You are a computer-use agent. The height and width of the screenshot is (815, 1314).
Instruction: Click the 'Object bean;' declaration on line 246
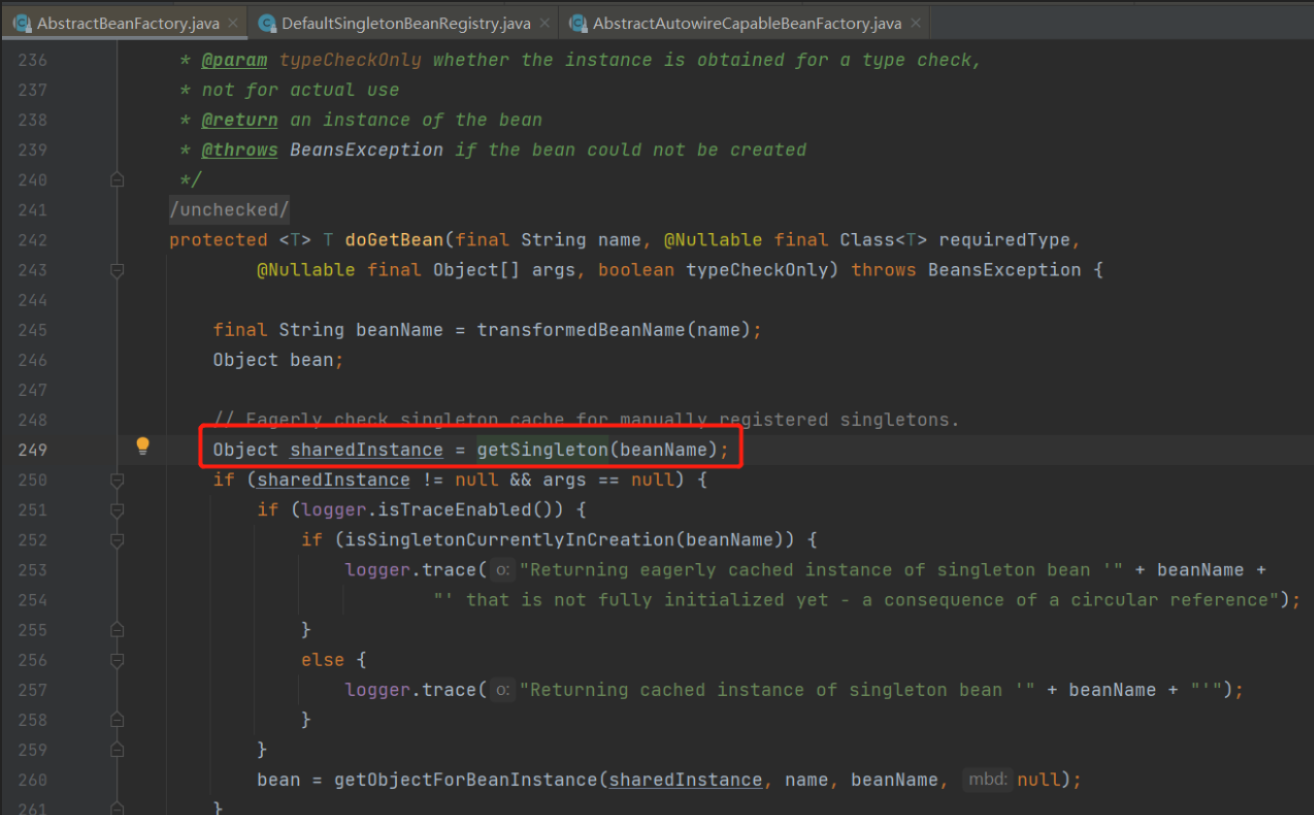point(278,360)
